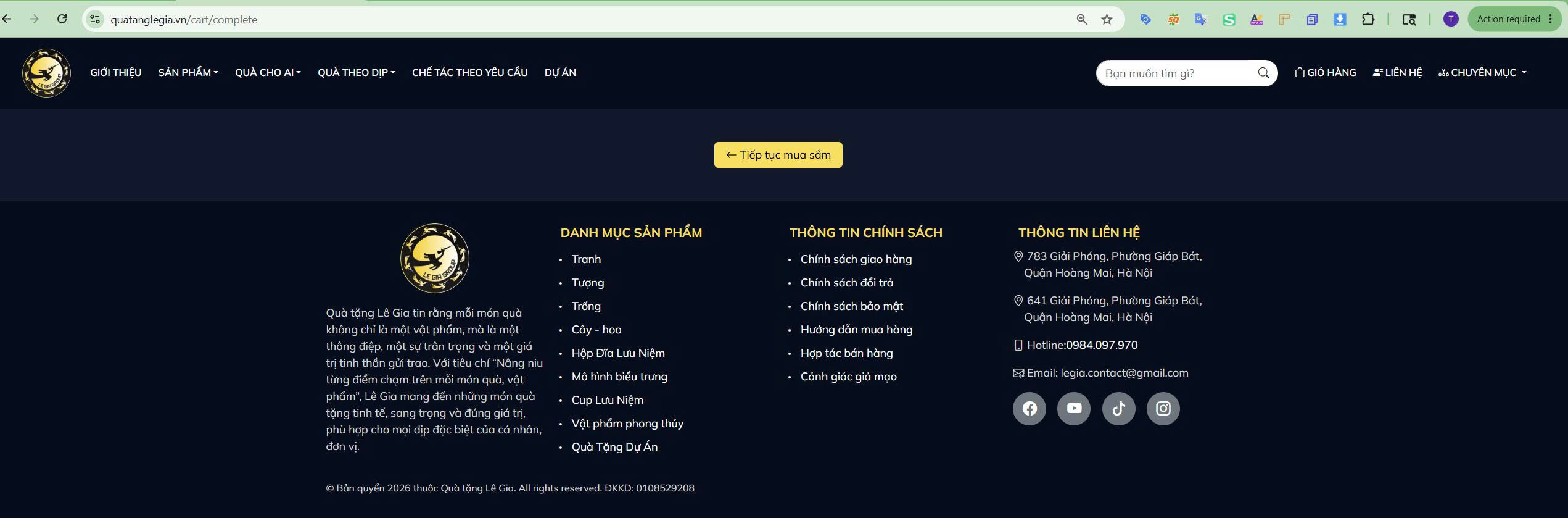Click Tiếp tục mua sắm button
1568x518 pixels.
coord(778,155)
